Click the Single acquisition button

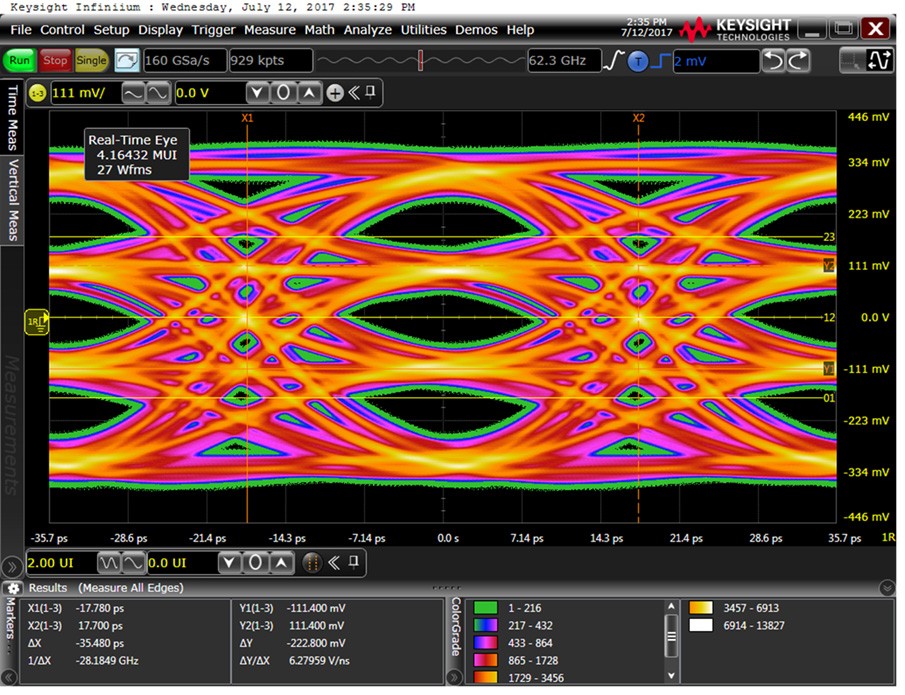pyautogui.click(x=91, y=60)
